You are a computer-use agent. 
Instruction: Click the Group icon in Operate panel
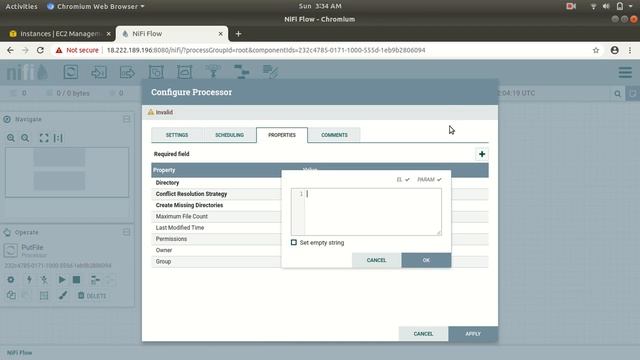[x=44, y=295]
